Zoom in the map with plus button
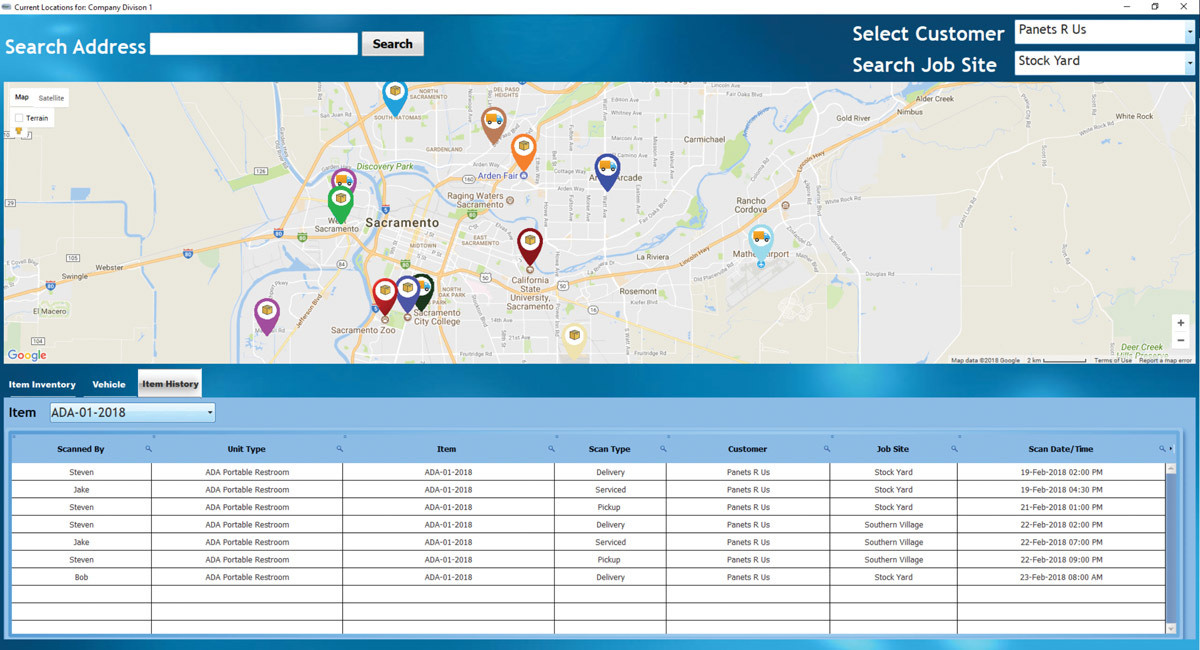This screenshot has height=650, width=1200. (1181, 323)
